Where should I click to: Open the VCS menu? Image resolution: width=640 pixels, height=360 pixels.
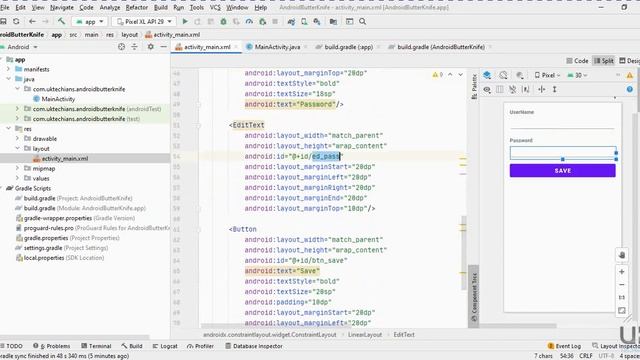click(215, 7)
